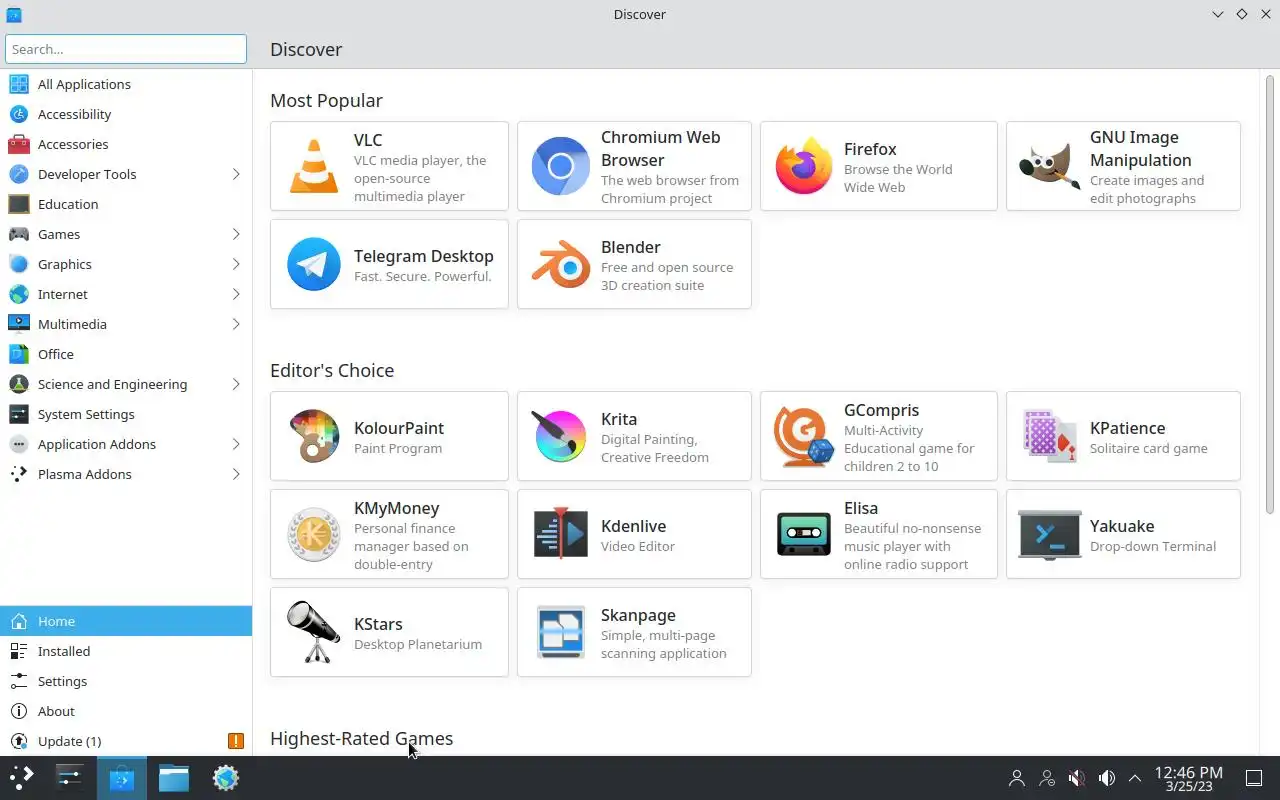The image size is (1280, 800).
Task: Click the globe icon in taskbar
Action: [226, 777]
